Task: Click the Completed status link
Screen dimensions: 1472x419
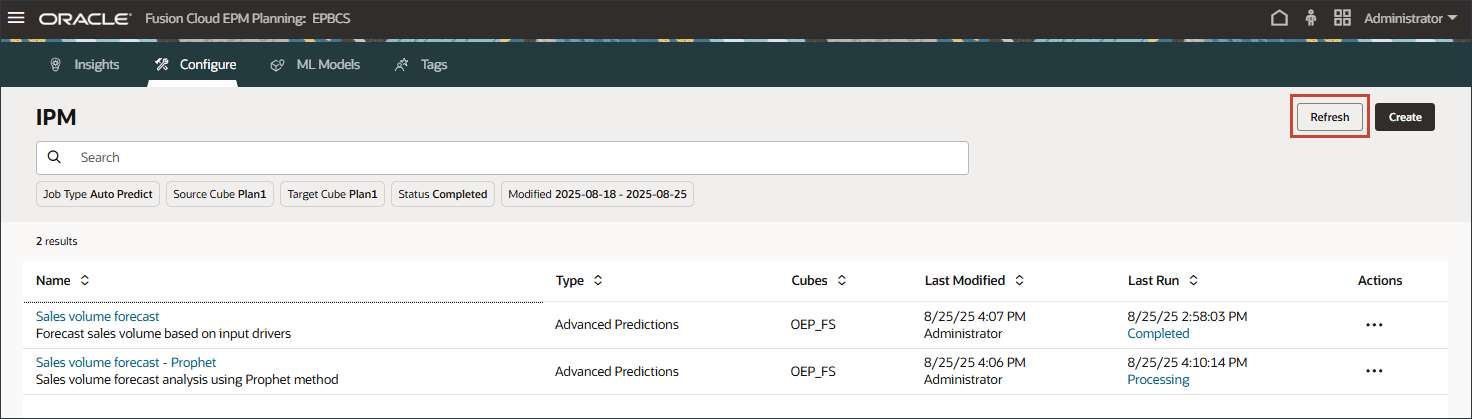Action: click(x=1158, y=333)
